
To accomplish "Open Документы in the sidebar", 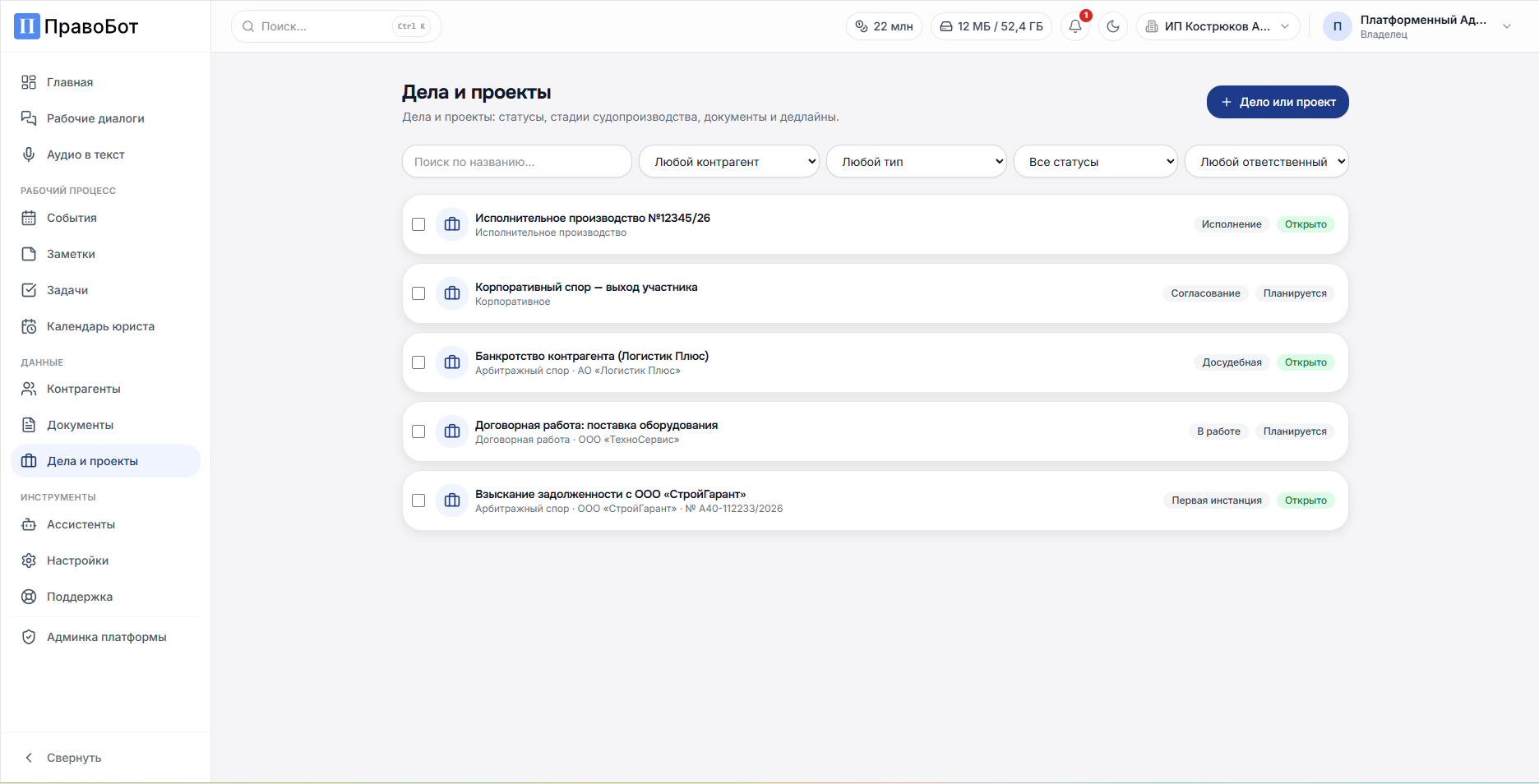I will point(105,425).
